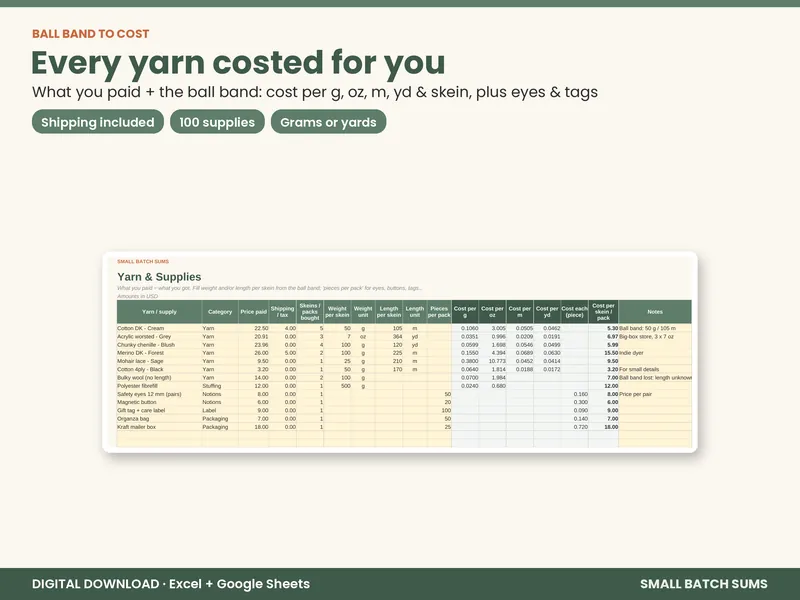This screenshot has width=800, height=600.
Task: Select the 'Cost per skein / pack' header
Action: (x=604, y=312)
